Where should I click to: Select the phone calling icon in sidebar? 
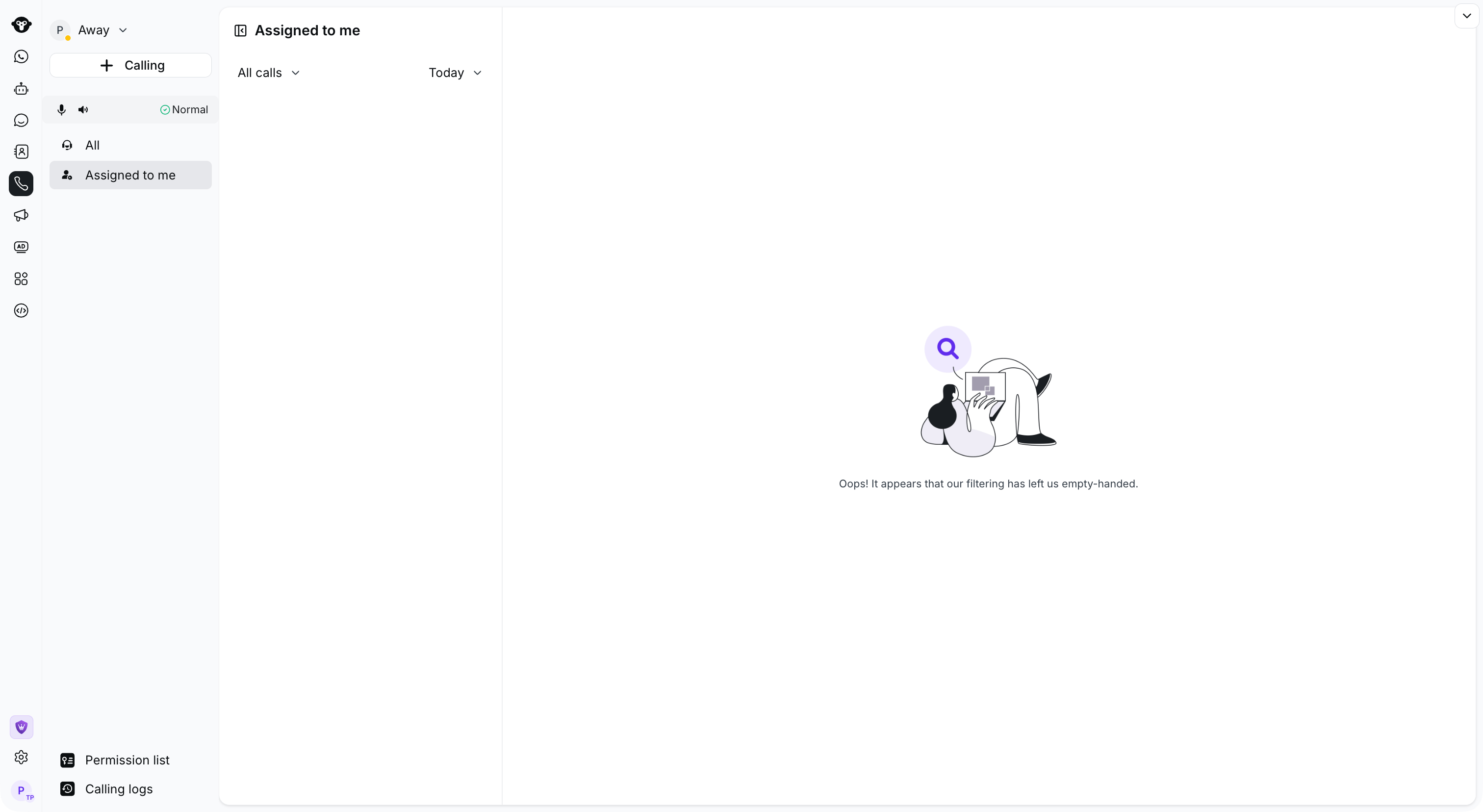click(21, 183)
